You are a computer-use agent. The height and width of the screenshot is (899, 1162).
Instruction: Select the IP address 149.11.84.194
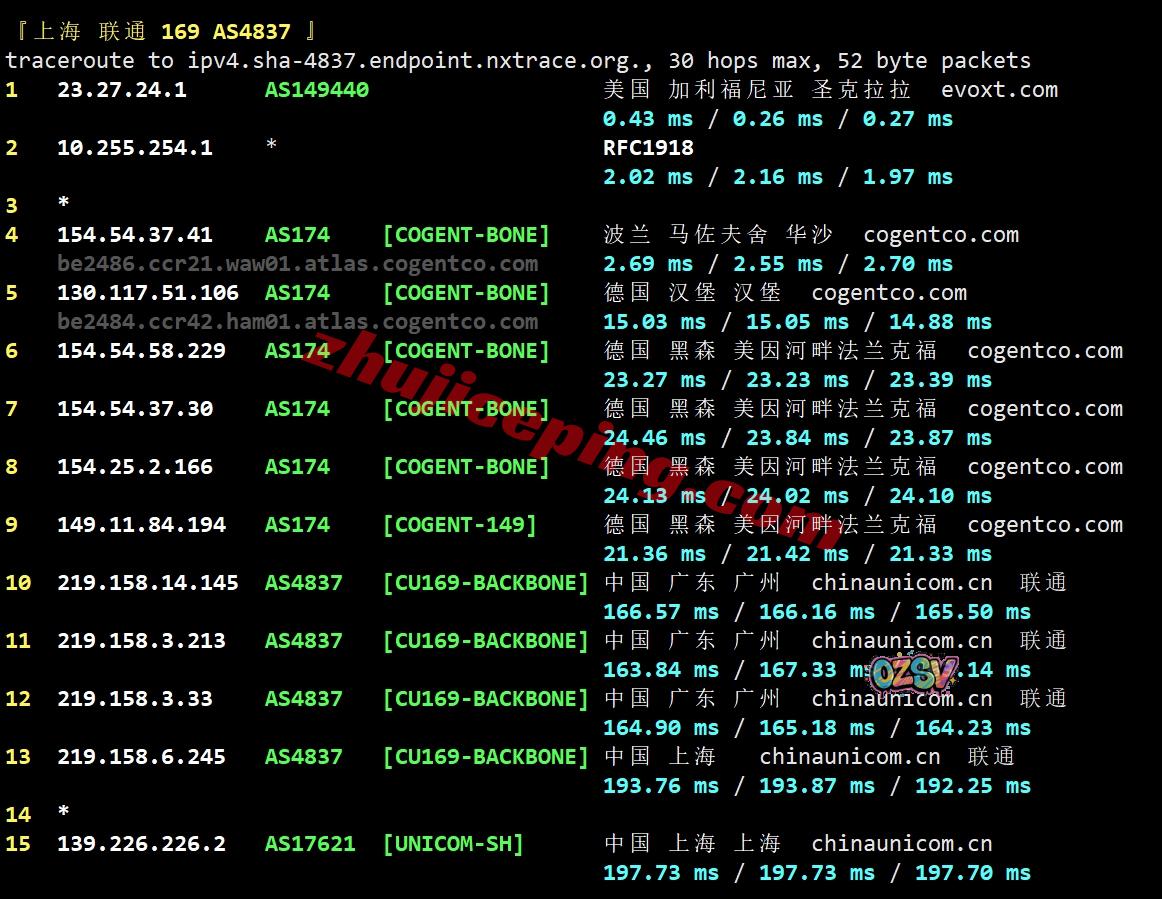[x=141, y=525]
